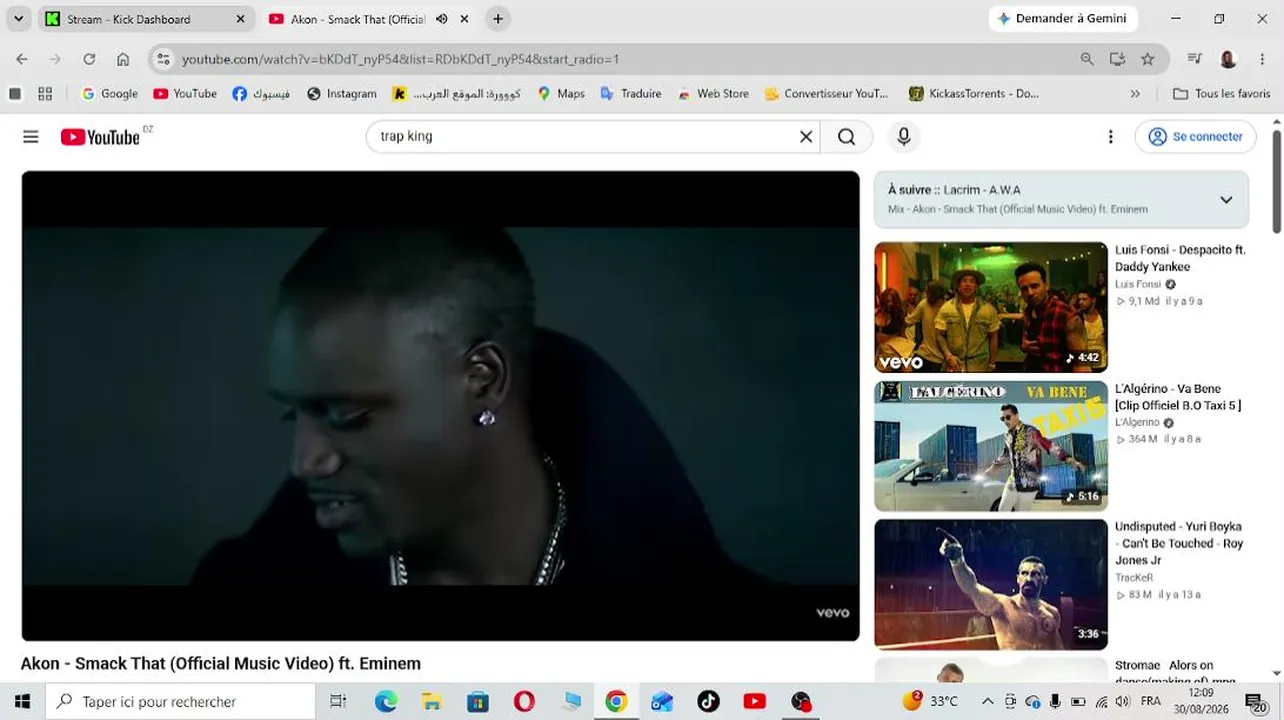Image resolution: width=1284 pixels, height=720 pixels.
Task: Open the Web Store bookmark
Action: click(713, 94)
